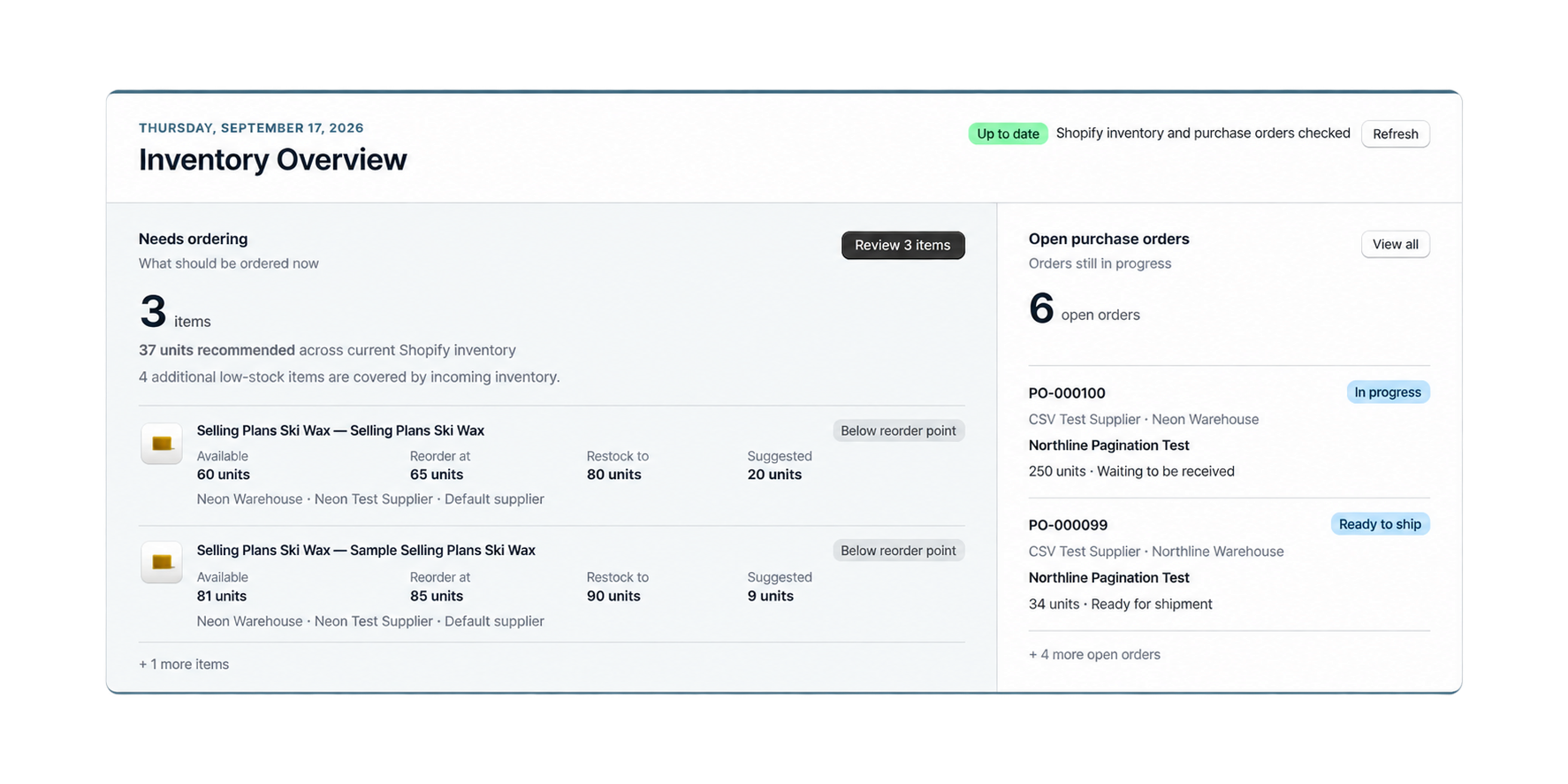Viewport: 1568px width, 784px height.
Task: Click CSV Test Supplier · Neon Warehouse line
Action: coord(1144,419)
